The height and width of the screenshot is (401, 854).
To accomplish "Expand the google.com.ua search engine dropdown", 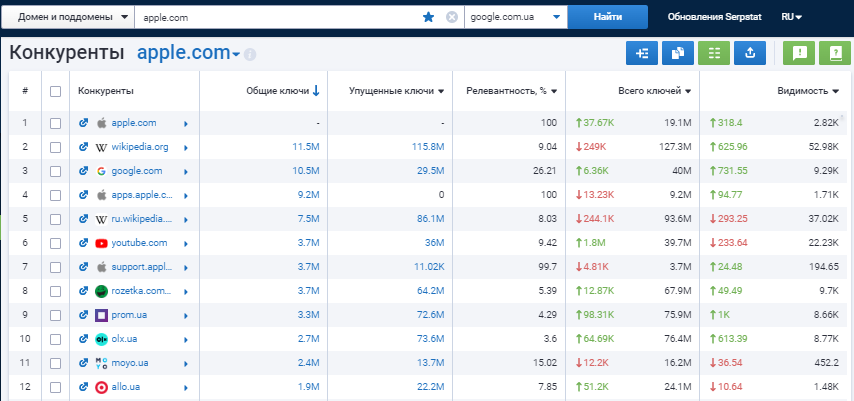I will point(515,17).
